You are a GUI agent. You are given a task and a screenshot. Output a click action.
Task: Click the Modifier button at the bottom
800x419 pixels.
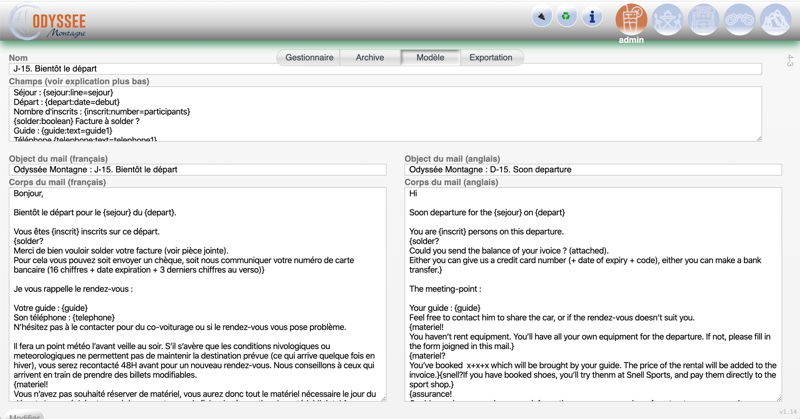[25, 416]
